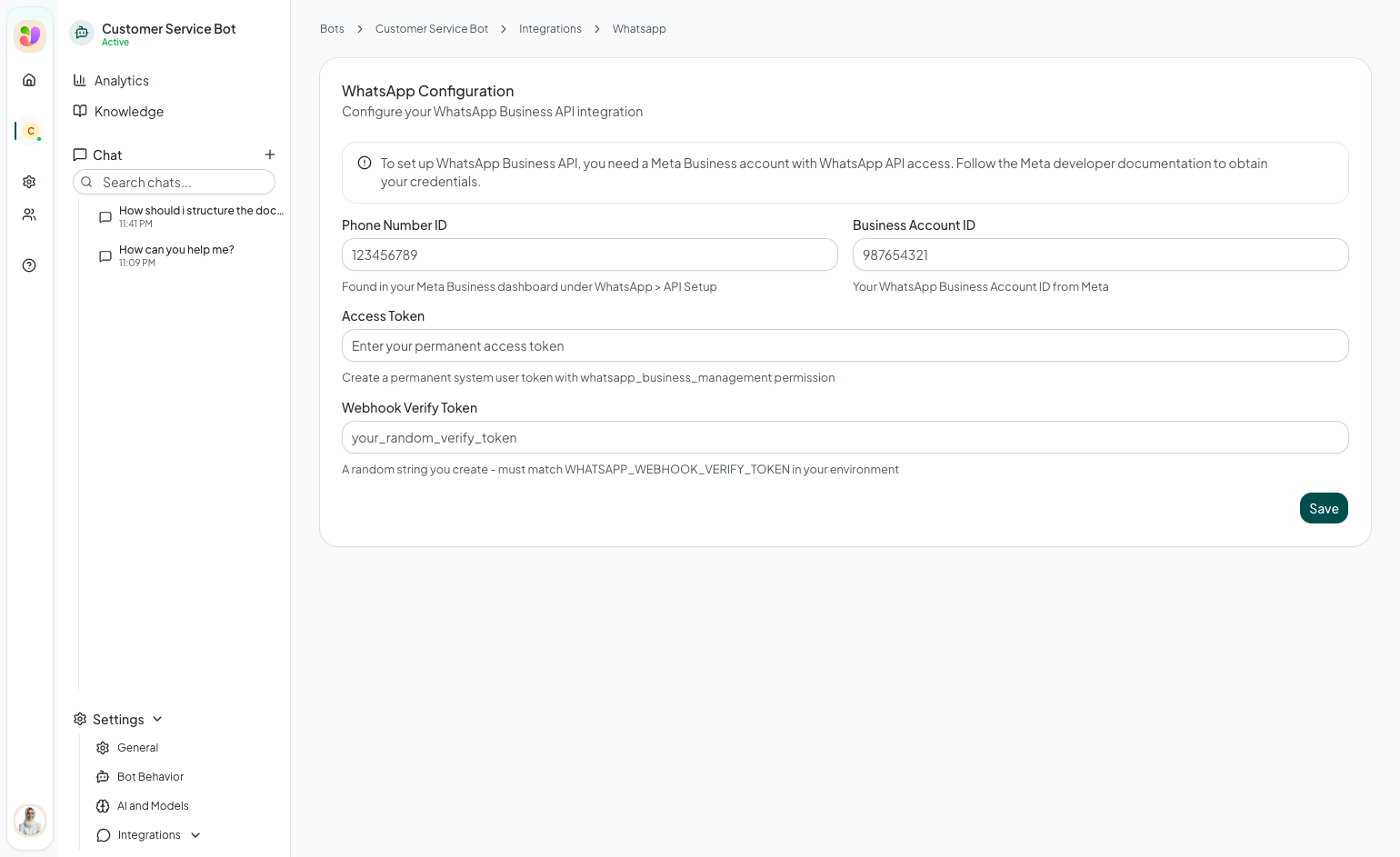Open Analytics in the sidebar
Viewport: 1400px width, 857px height.
click(x=121, y=81)
